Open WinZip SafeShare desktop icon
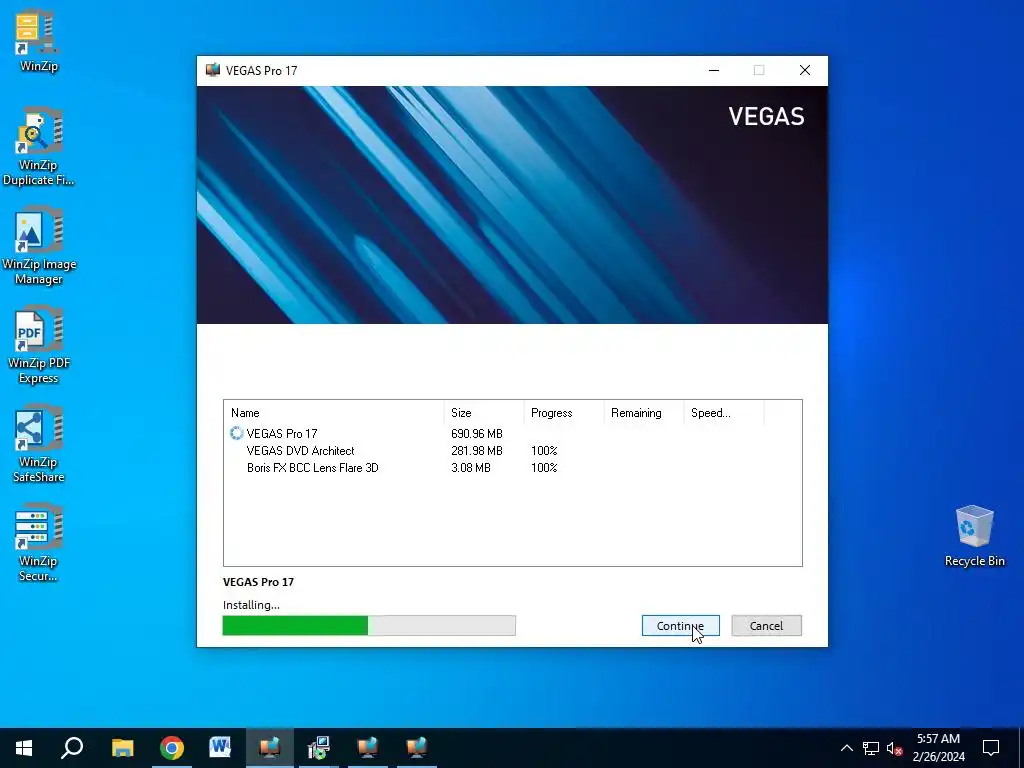This screenshot has height=768, width=1024. pyautogui.click(x=39, y=444)
